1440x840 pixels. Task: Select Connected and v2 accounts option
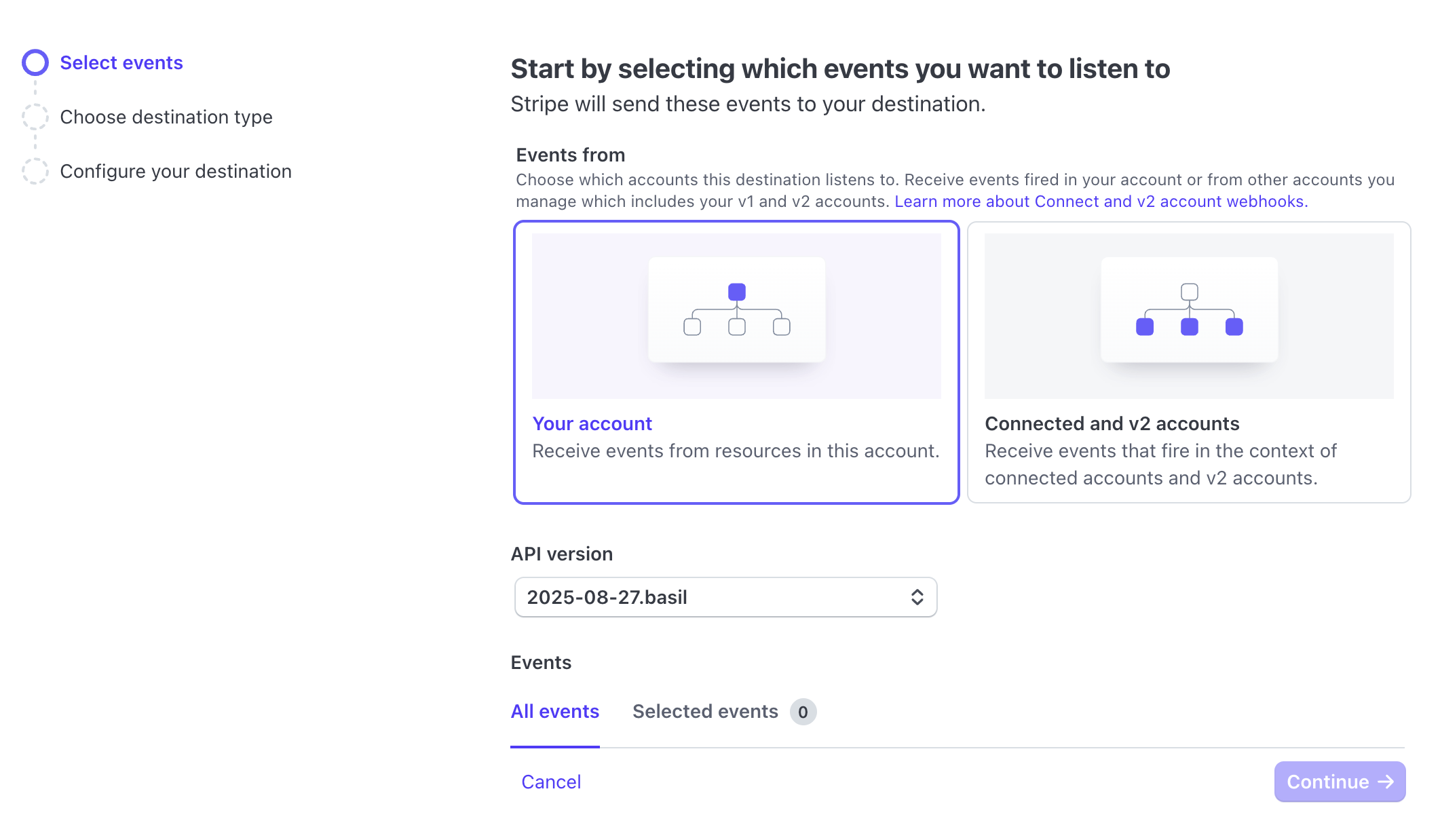(1189, 362)
